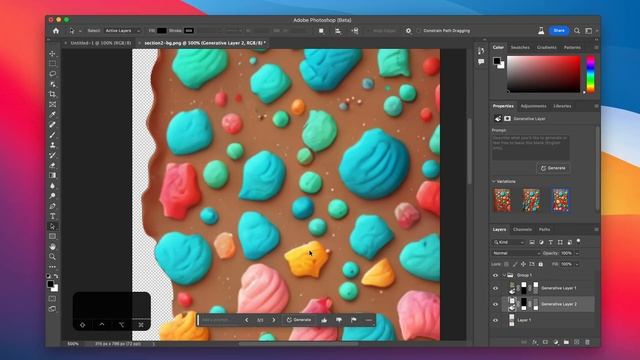Open the Normal blend mode dropdown
Image resolution: width=640 pixels, height=360 pixels.
[516, 253]
